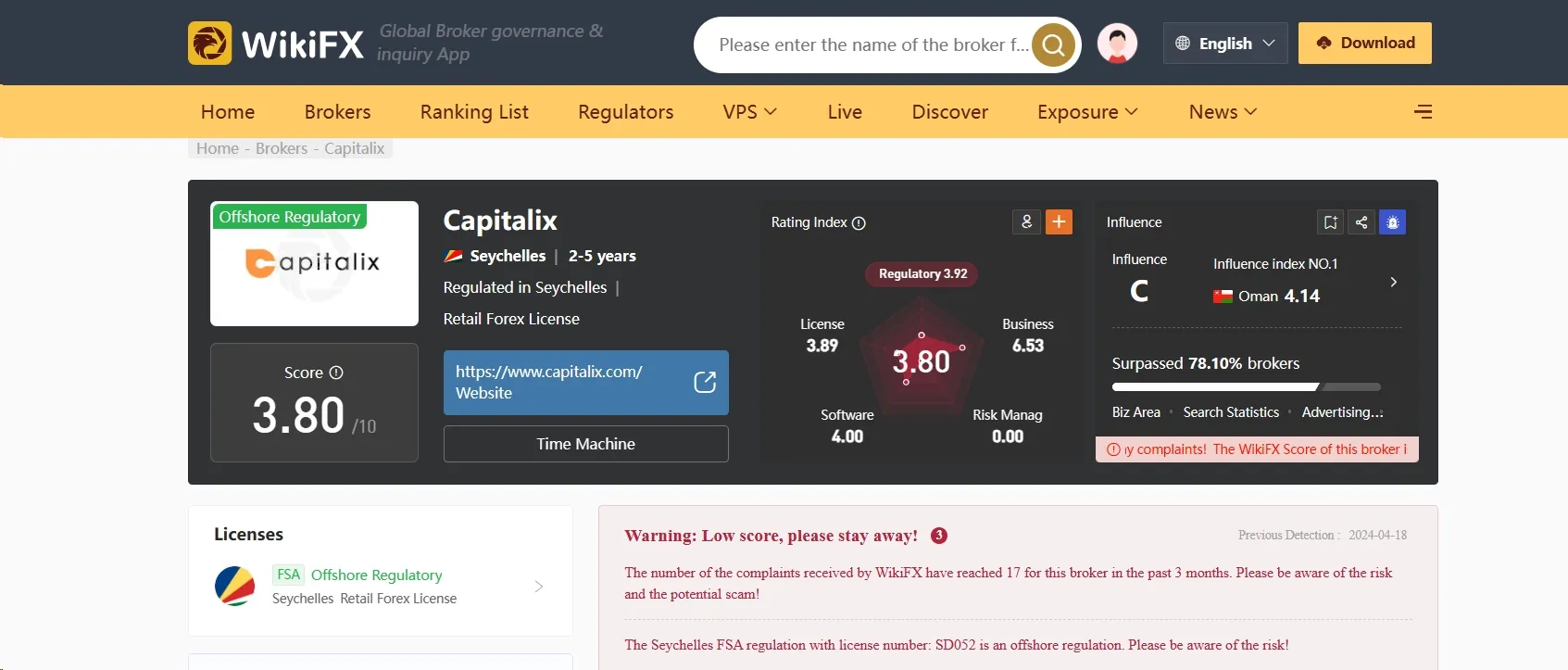The image size is (1568, 670).
Task: Click the Advertising link
Action: point(1342,412)
